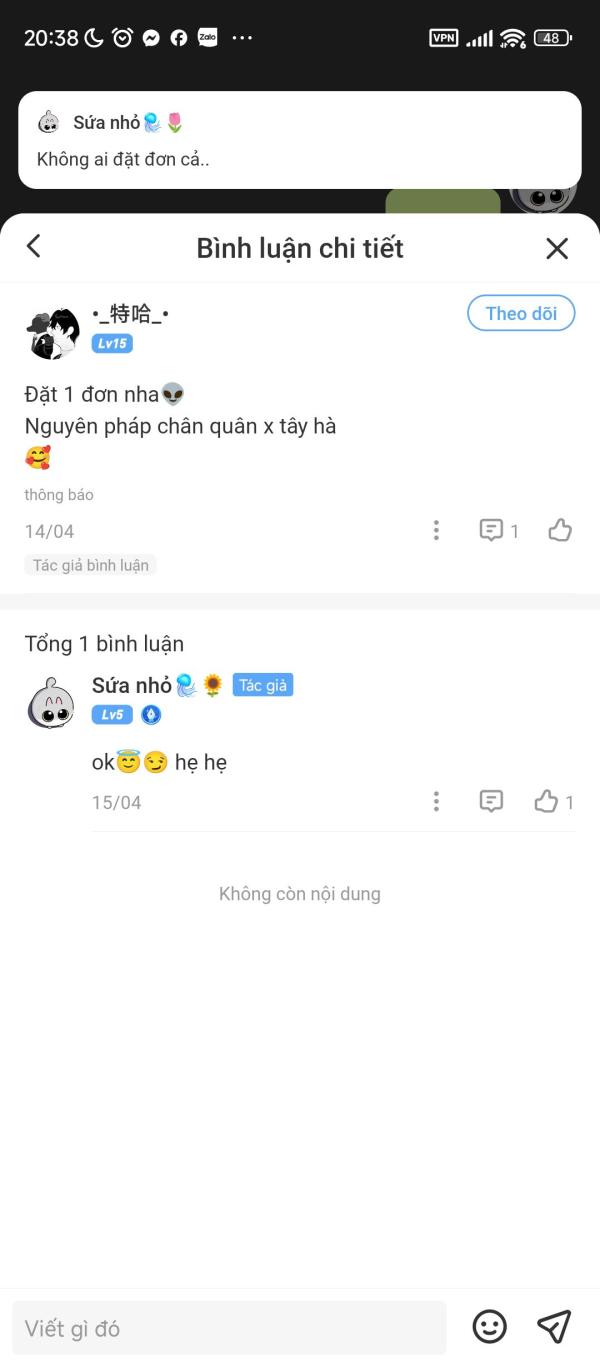This screenshot has height=1367, width=600.
Task: Toggle the like on Sứa nhỏ's reply
Action: (x=554, y=801)
